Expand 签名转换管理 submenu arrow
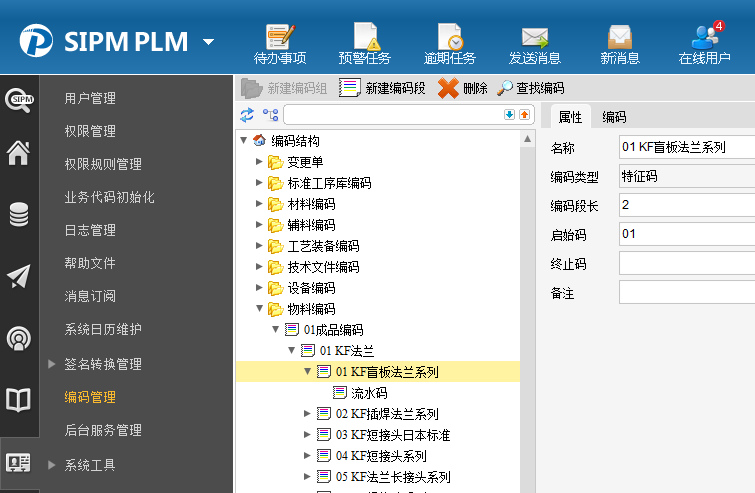Screen dimensions: 755x493 coord(52,364)
